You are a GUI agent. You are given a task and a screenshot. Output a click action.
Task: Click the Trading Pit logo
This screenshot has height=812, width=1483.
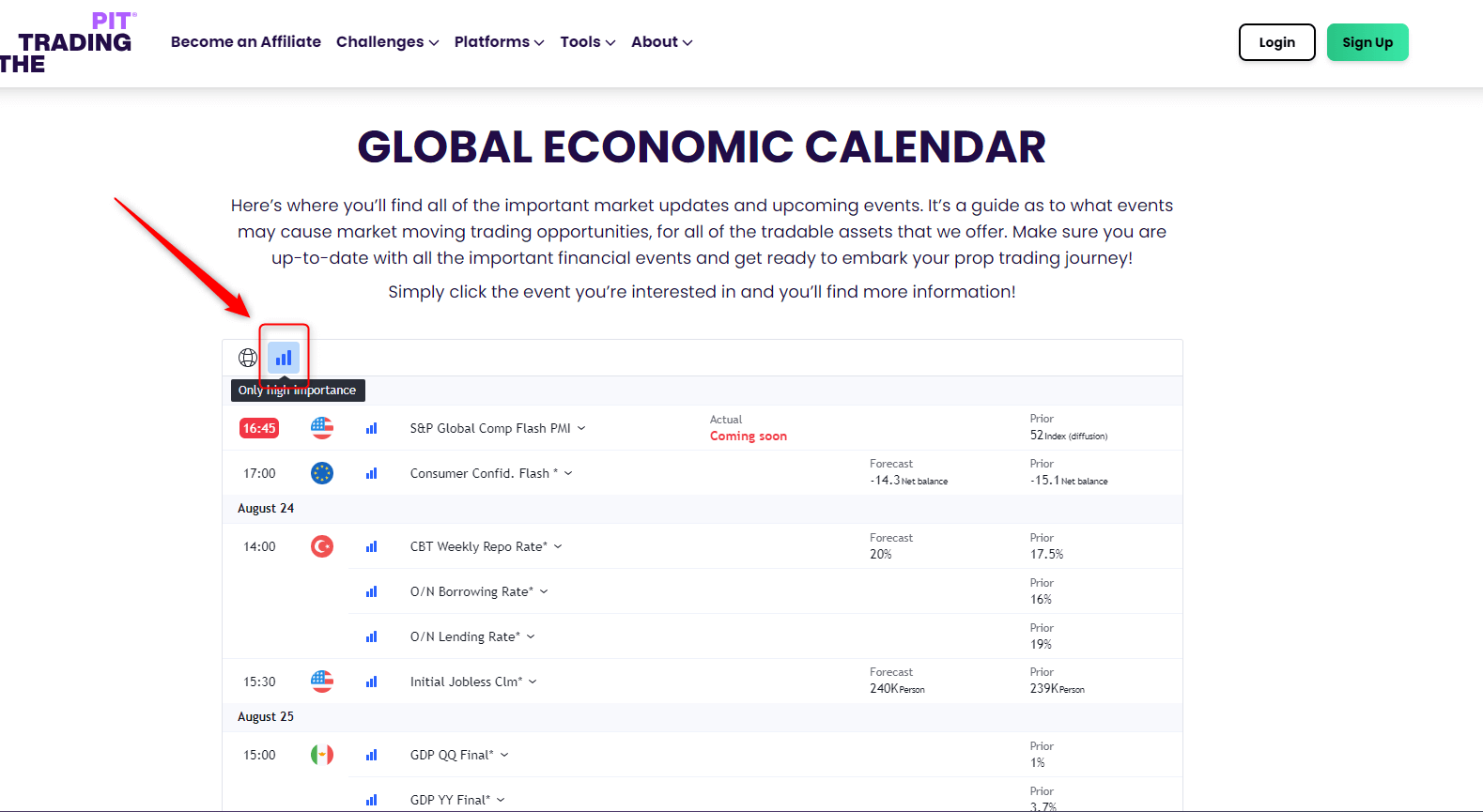[x=70, y=42]
